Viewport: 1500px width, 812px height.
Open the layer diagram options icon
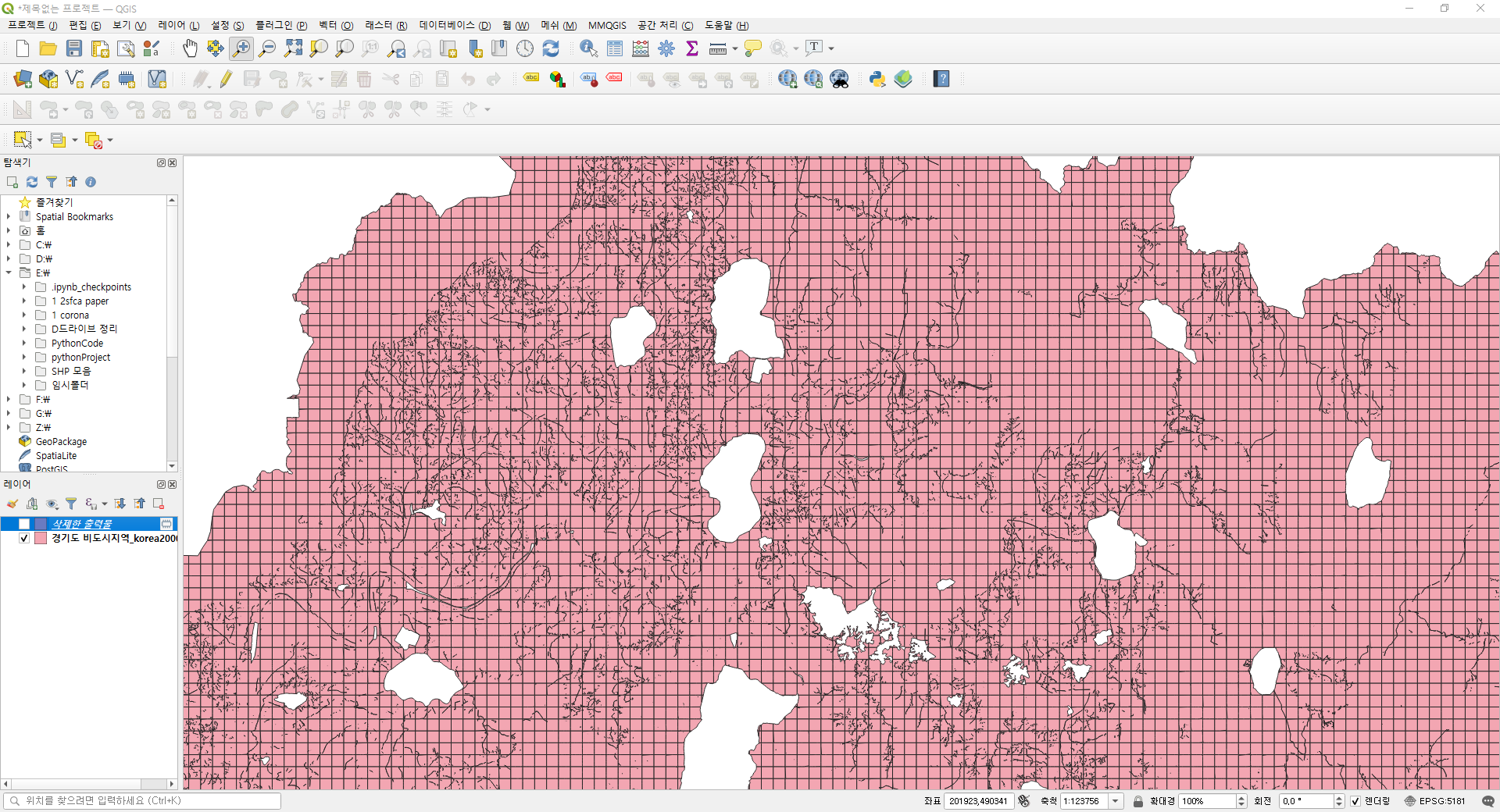(557, 79)
